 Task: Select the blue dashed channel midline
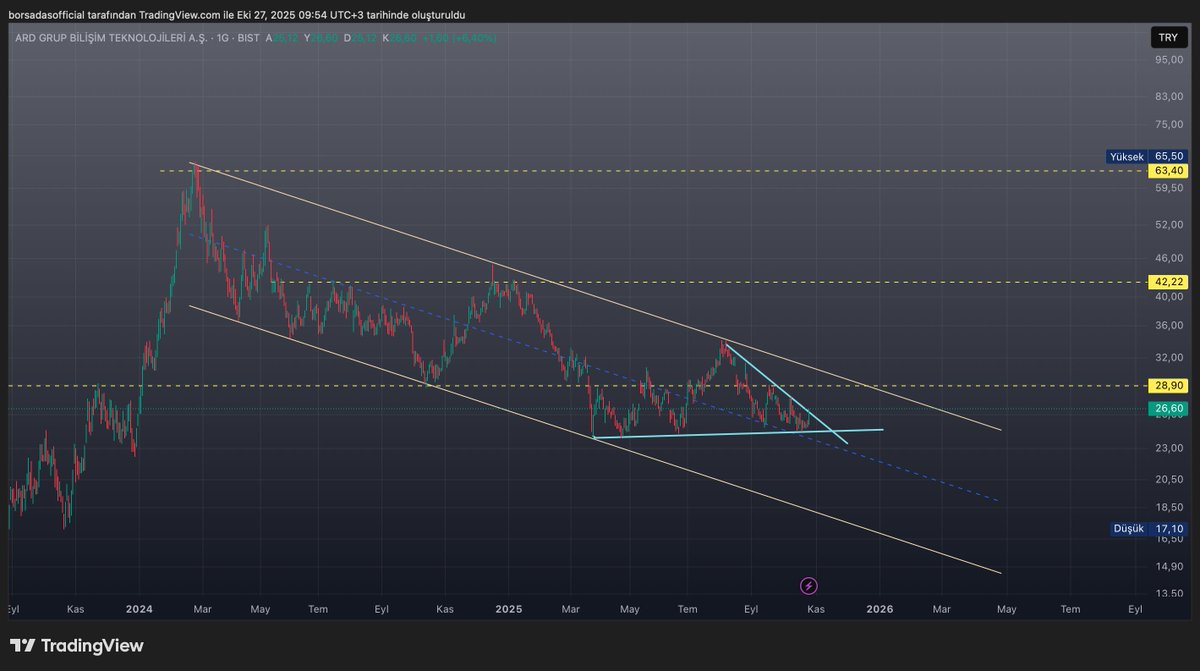[594, 366]
